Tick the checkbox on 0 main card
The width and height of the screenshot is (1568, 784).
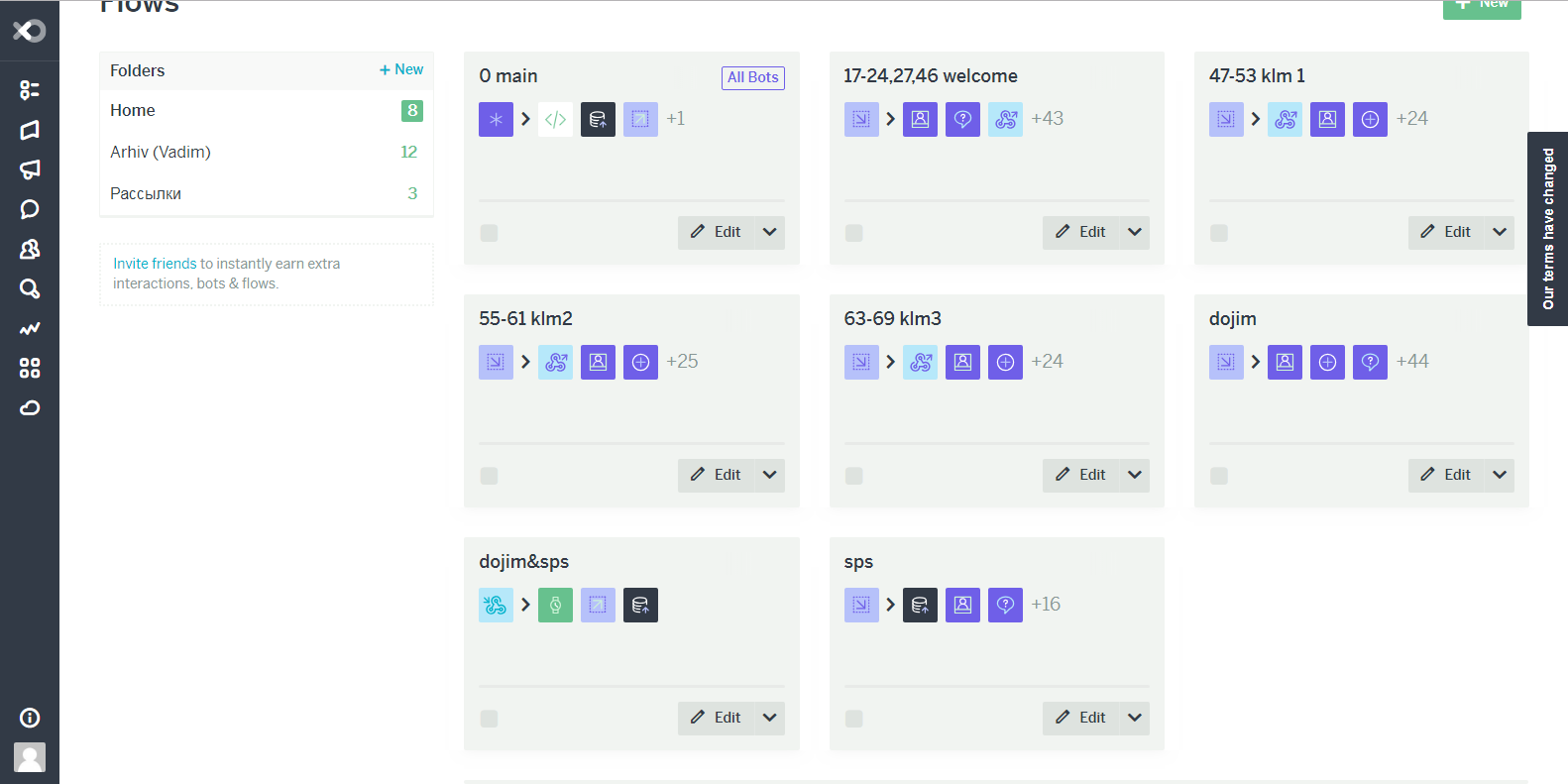tap(489, 233)
